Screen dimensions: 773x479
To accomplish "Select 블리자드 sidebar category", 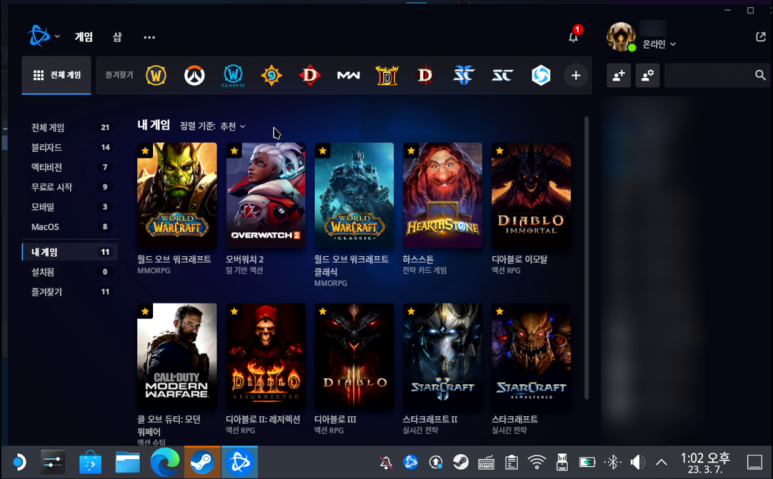I will click(x=70, y=147).
